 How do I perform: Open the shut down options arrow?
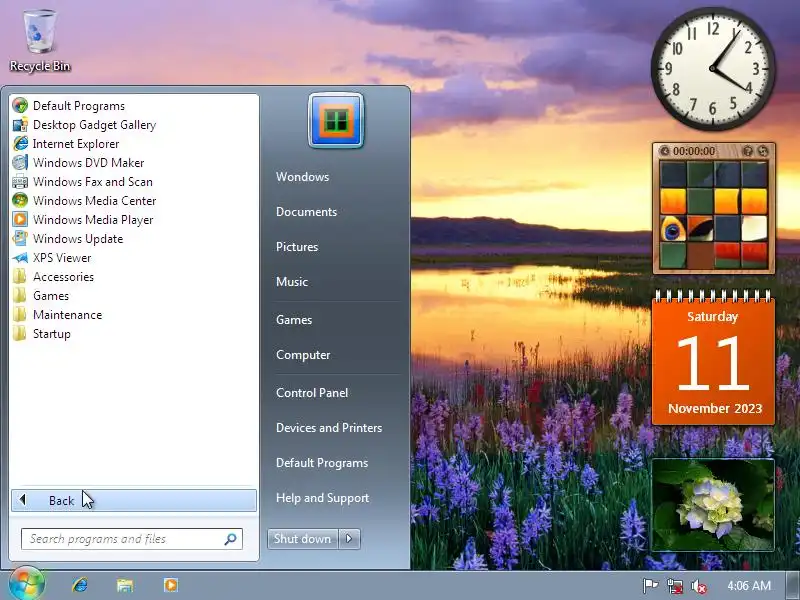pyautogui.click(x=349, y=539)
